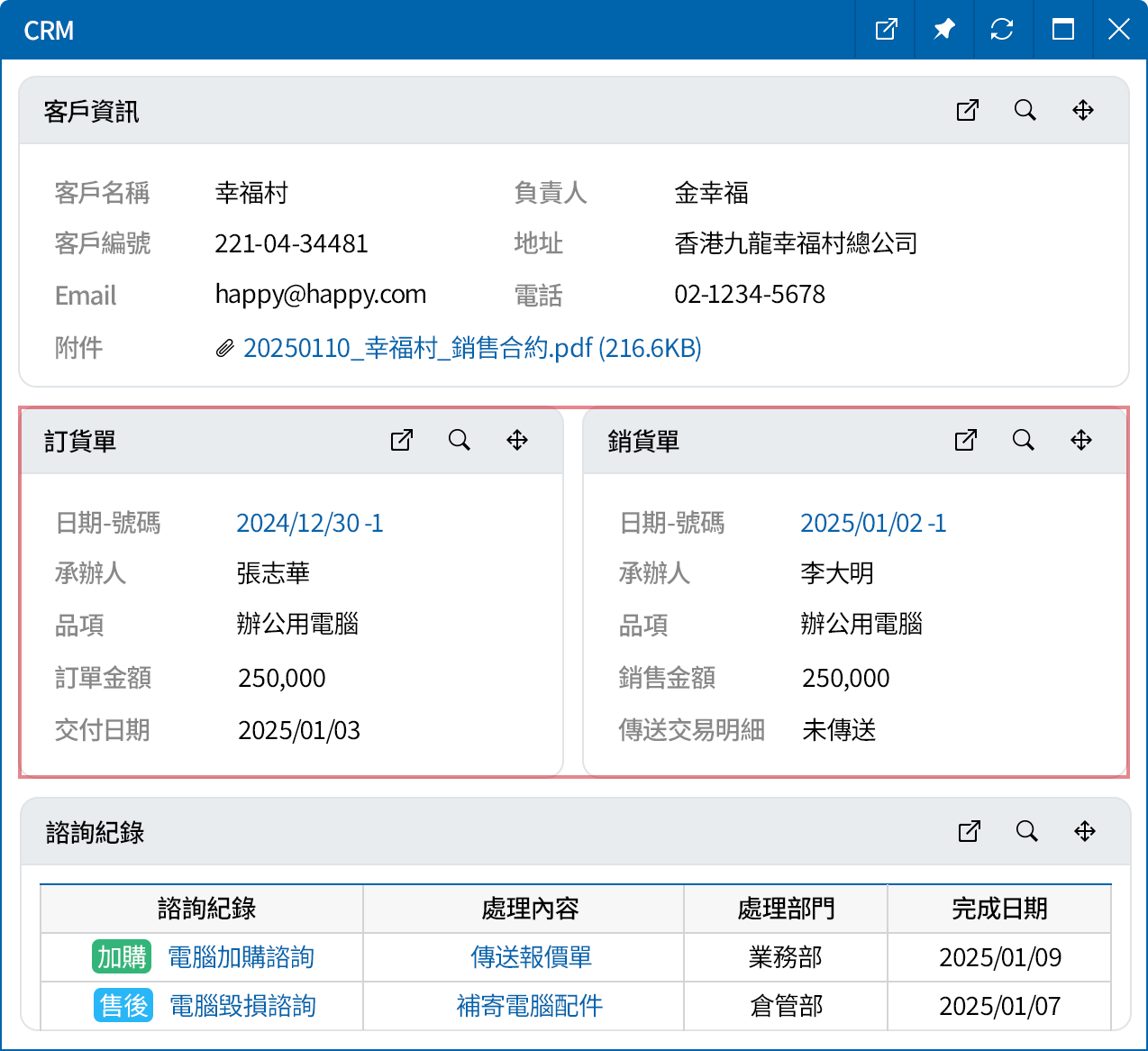Open 客戶資訊 panel in external window
Viewport: 1148px width, 1051px height.
tap(967, 110)
